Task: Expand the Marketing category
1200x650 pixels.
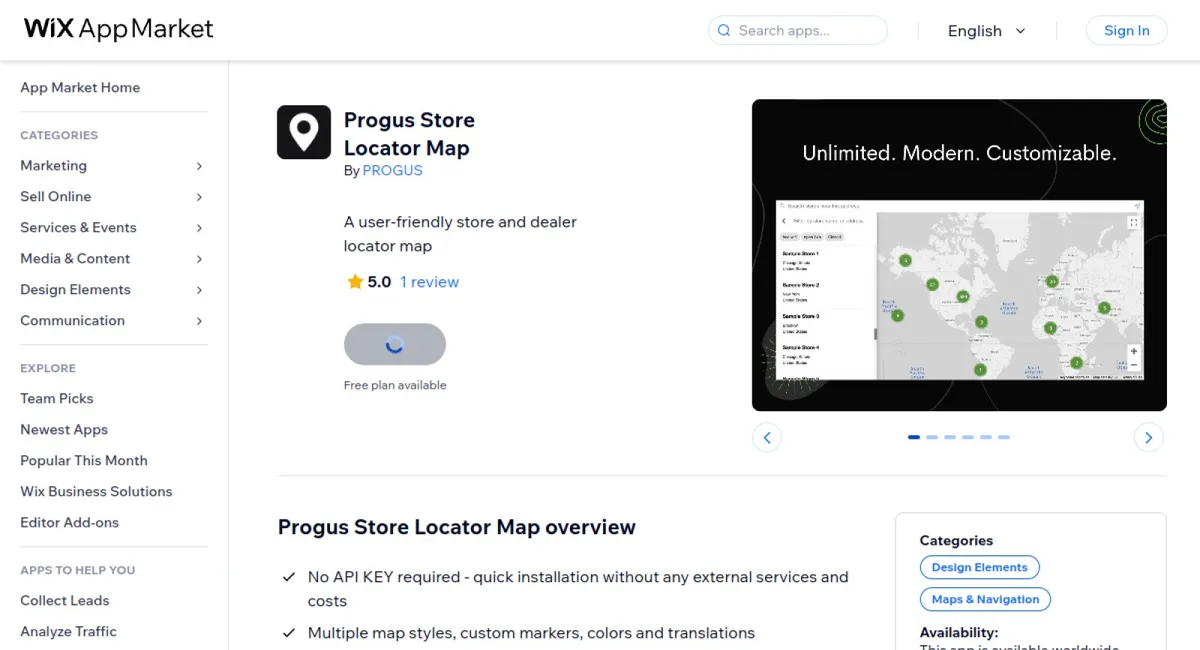Action: (x=199, y=166)
